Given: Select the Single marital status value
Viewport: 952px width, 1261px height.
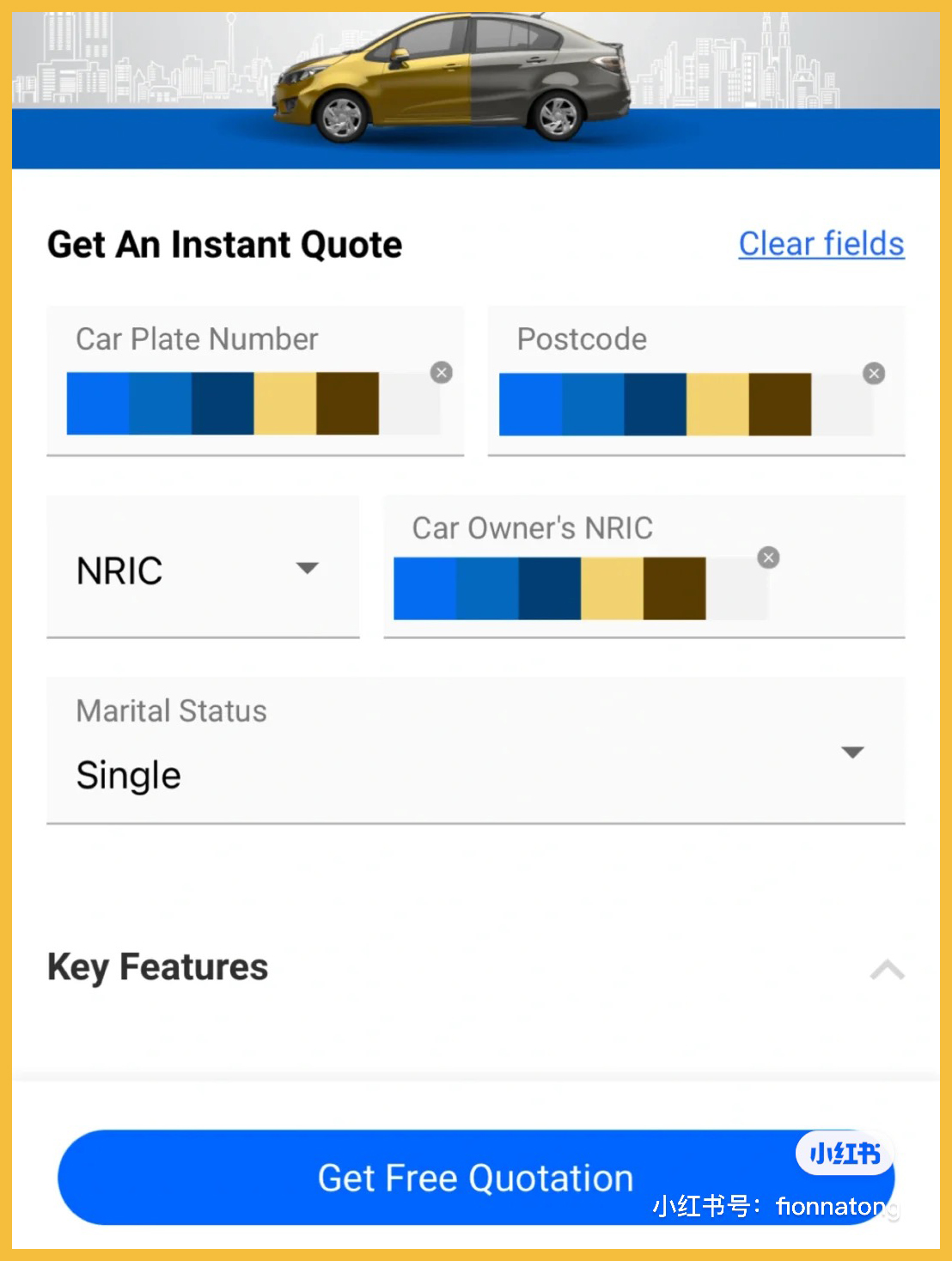Looking at the screenshot, I should (x=129, y=776).
